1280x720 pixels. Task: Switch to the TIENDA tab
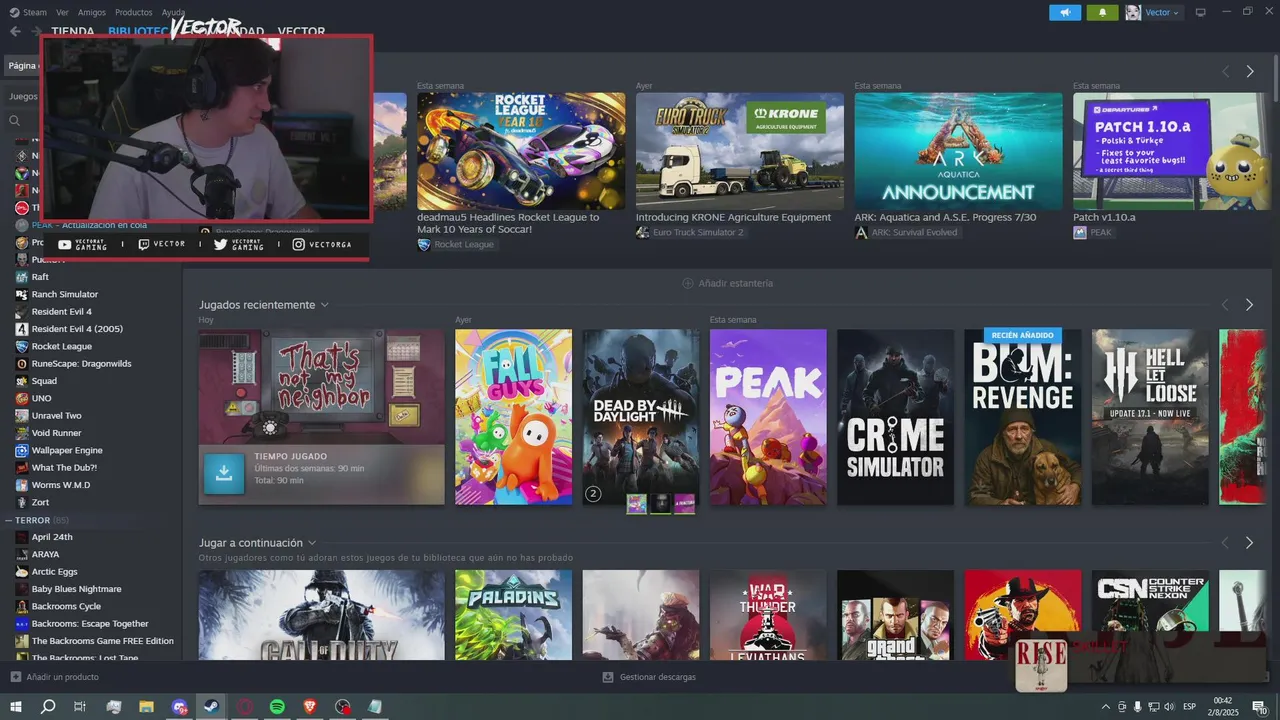[x=73, y=31]
